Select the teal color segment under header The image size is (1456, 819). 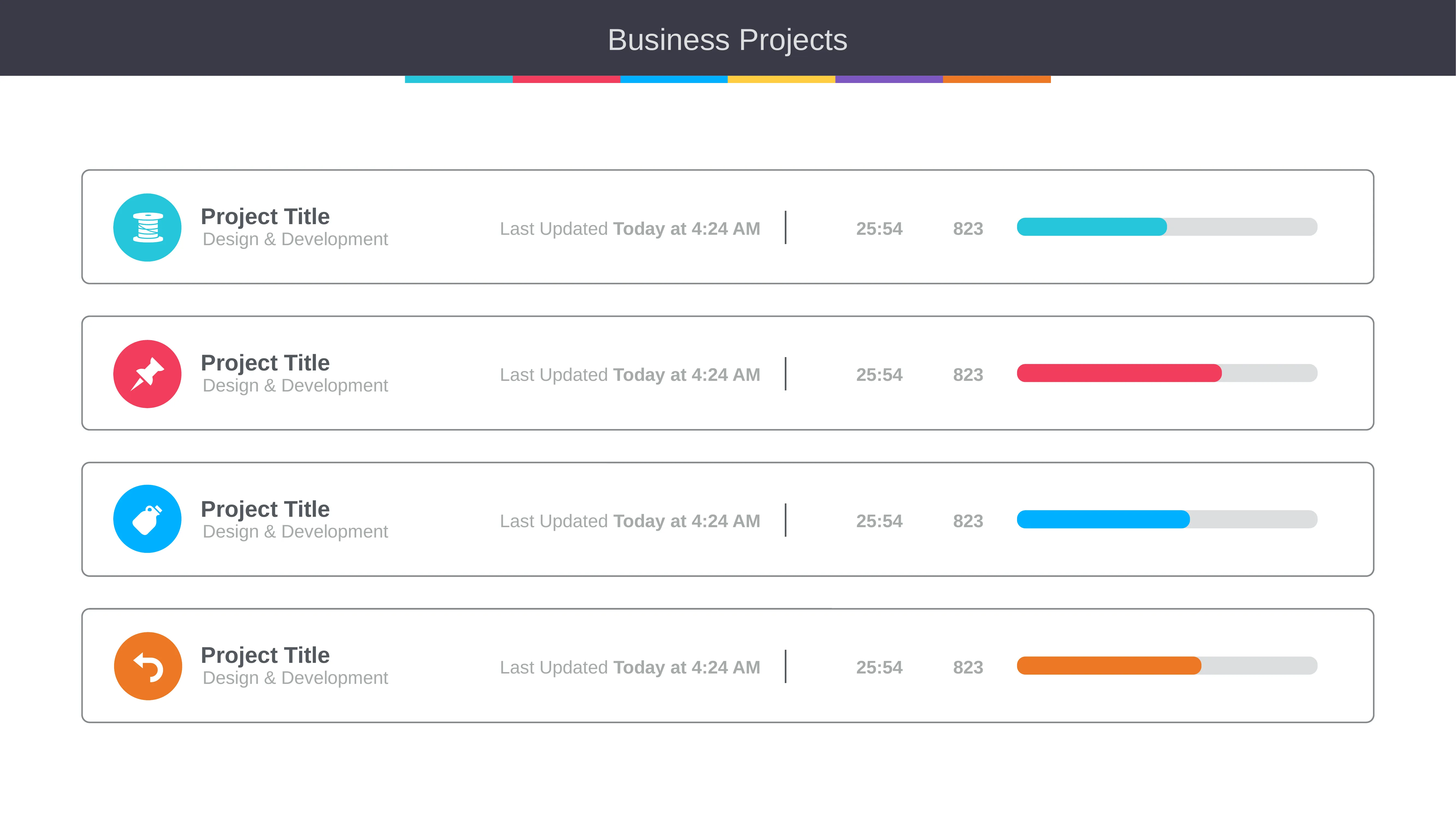458,79
